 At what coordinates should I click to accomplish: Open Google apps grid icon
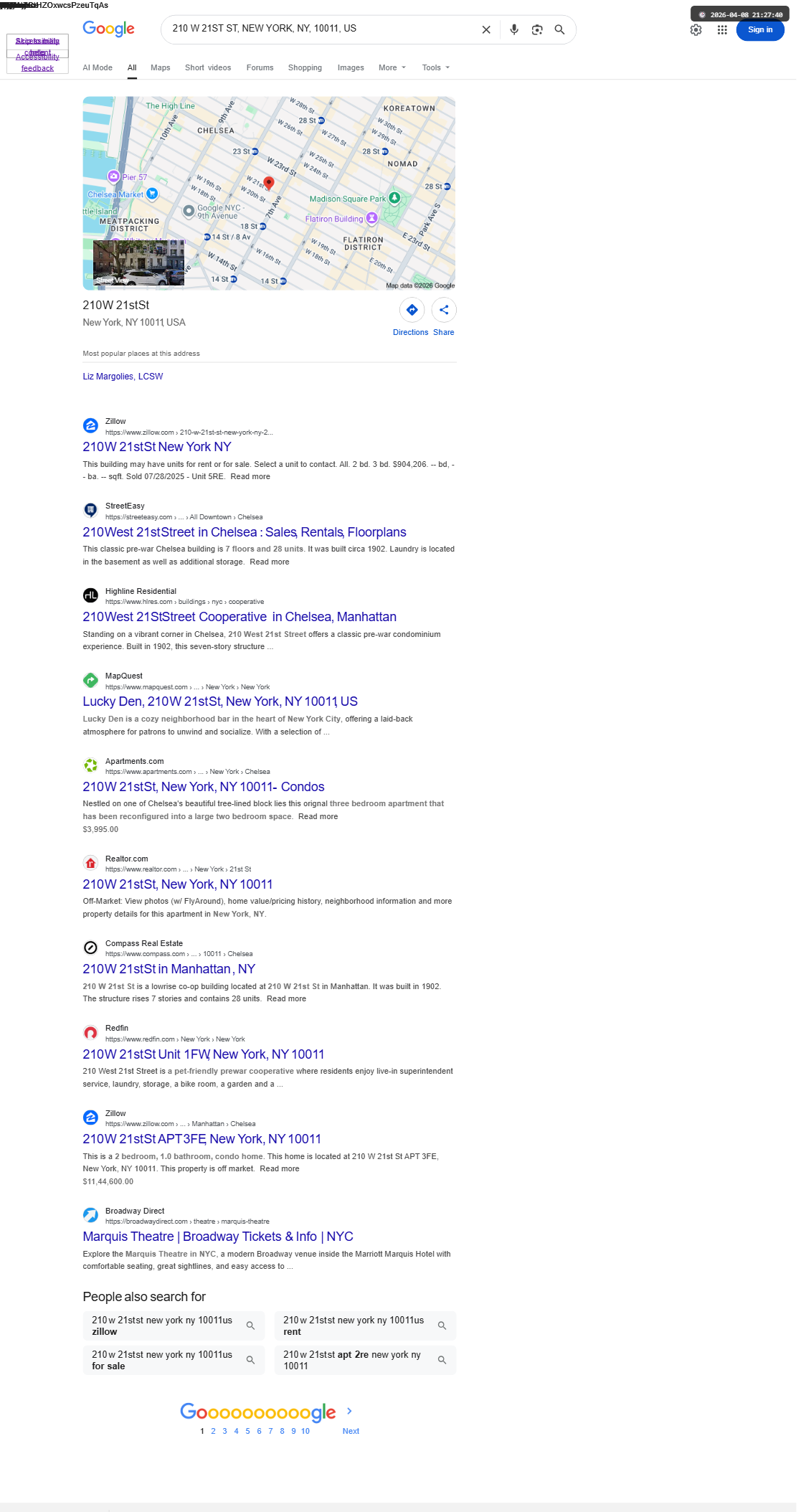[722, 29]
